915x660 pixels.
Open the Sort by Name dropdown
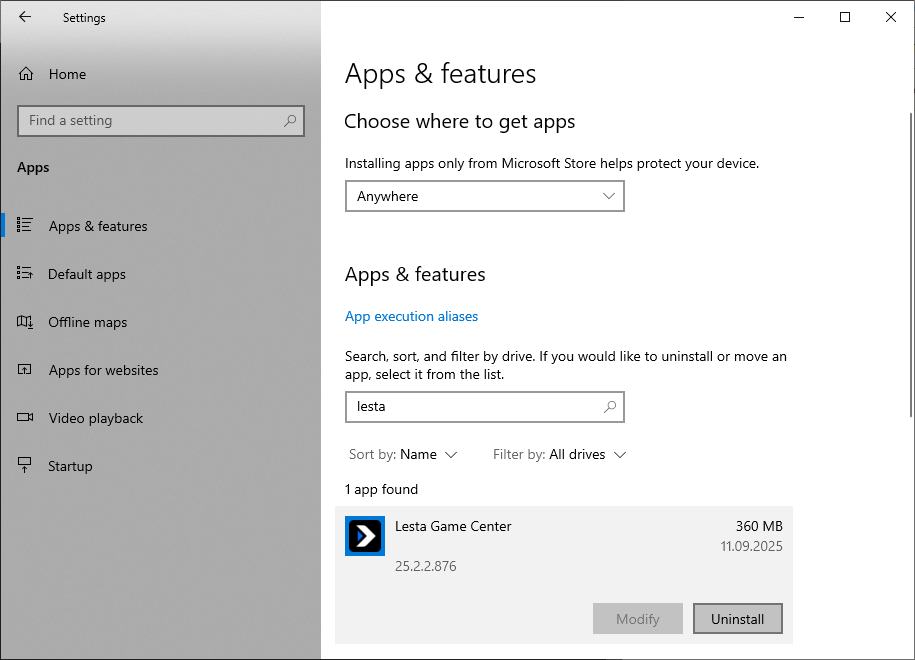tap(403, 455)
